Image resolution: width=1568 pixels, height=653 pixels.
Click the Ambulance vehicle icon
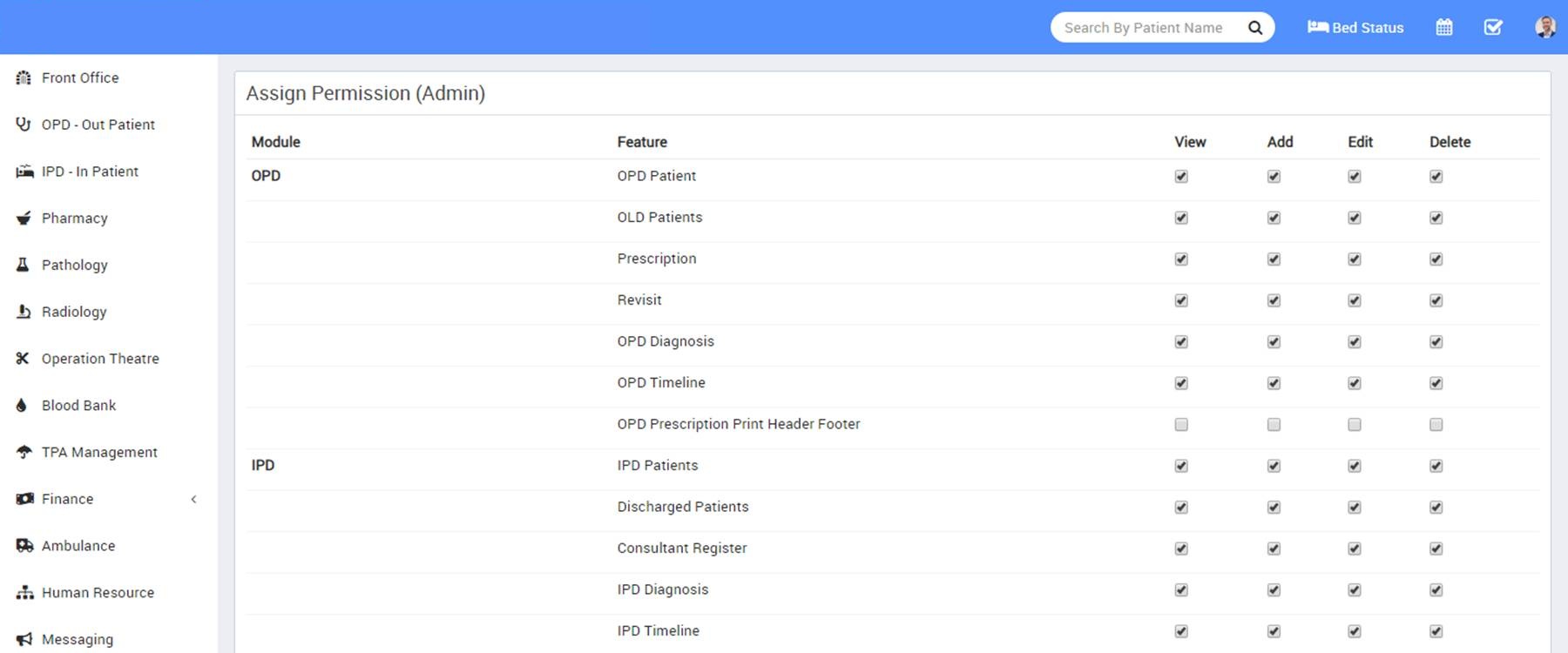[x=24, y=546]
